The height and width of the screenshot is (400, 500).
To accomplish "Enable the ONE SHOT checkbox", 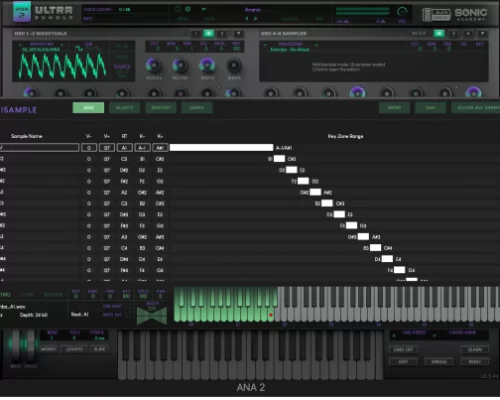I will point(129,306).
